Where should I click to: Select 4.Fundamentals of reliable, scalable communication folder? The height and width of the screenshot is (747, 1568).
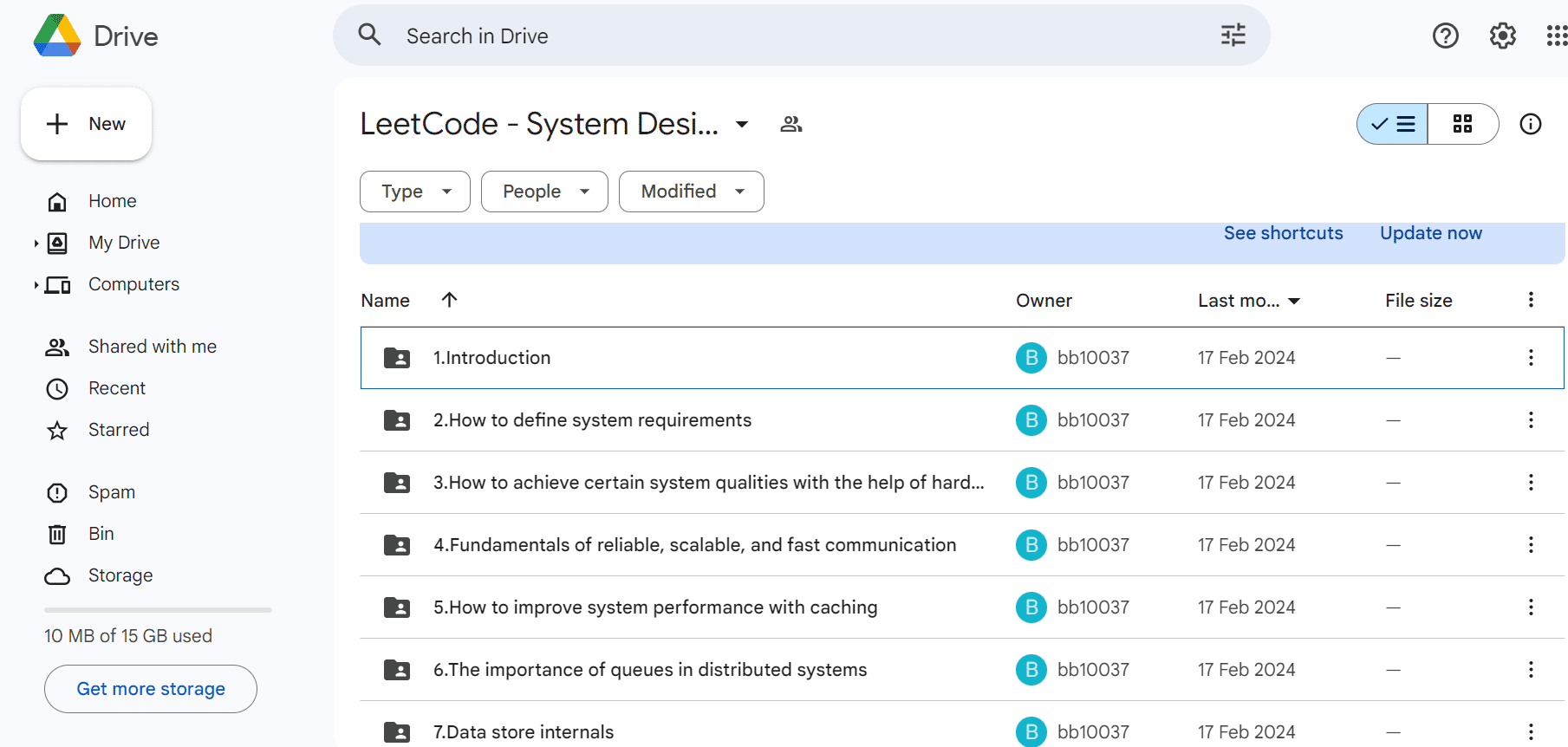click(962, 545)
